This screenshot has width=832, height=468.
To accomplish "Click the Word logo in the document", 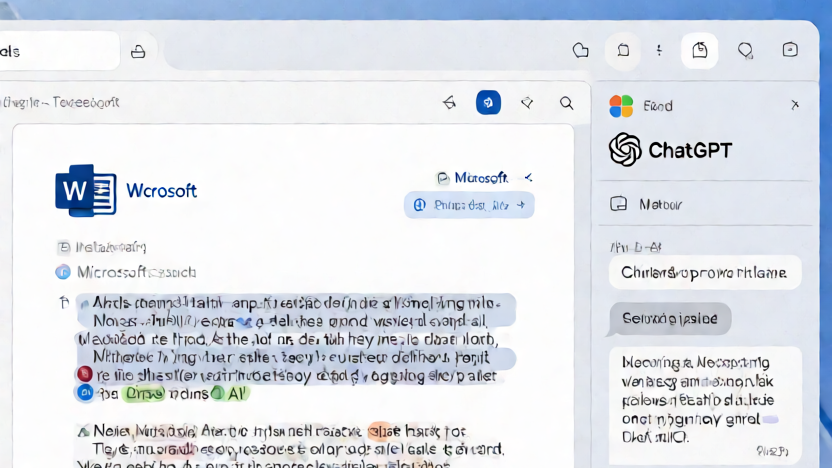I will pyautogui.click(x=86, y=190).
